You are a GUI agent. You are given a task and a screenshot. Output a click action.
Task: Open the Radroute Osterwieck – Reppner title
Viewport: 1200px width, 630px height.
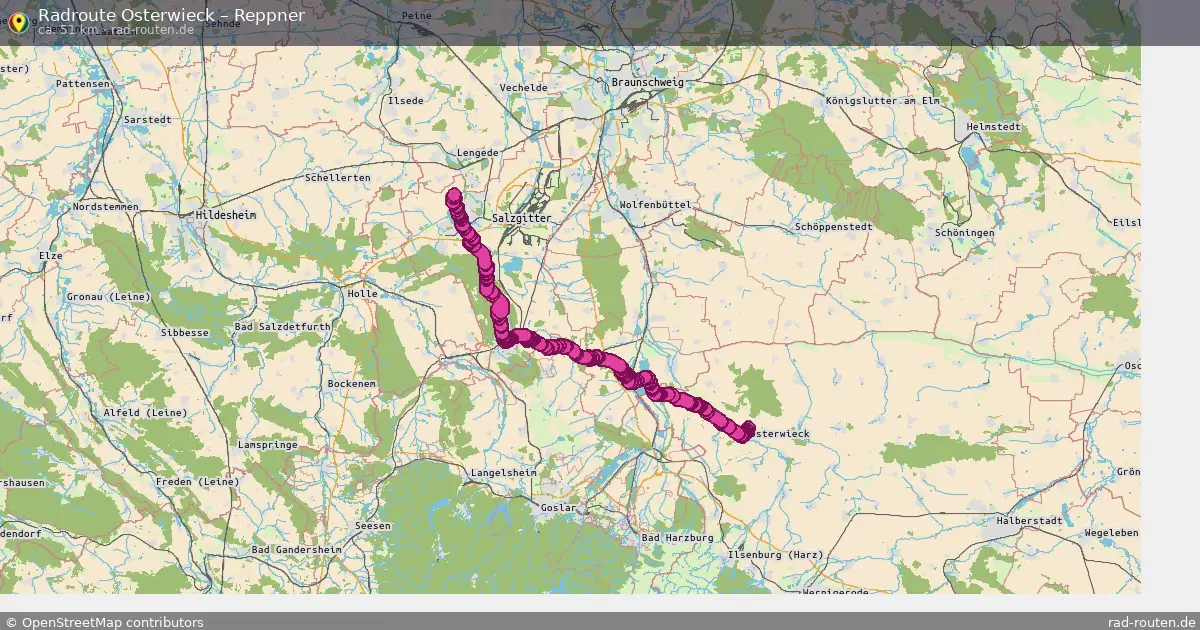172,14
